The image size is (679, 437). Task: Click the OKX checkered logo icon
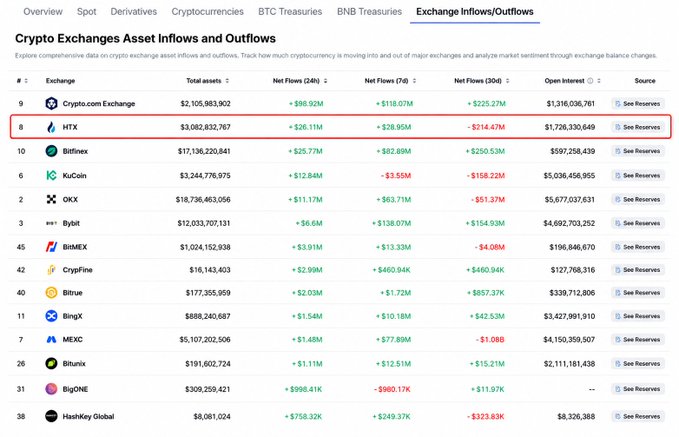pyautogui.click(x=51, y=199)
